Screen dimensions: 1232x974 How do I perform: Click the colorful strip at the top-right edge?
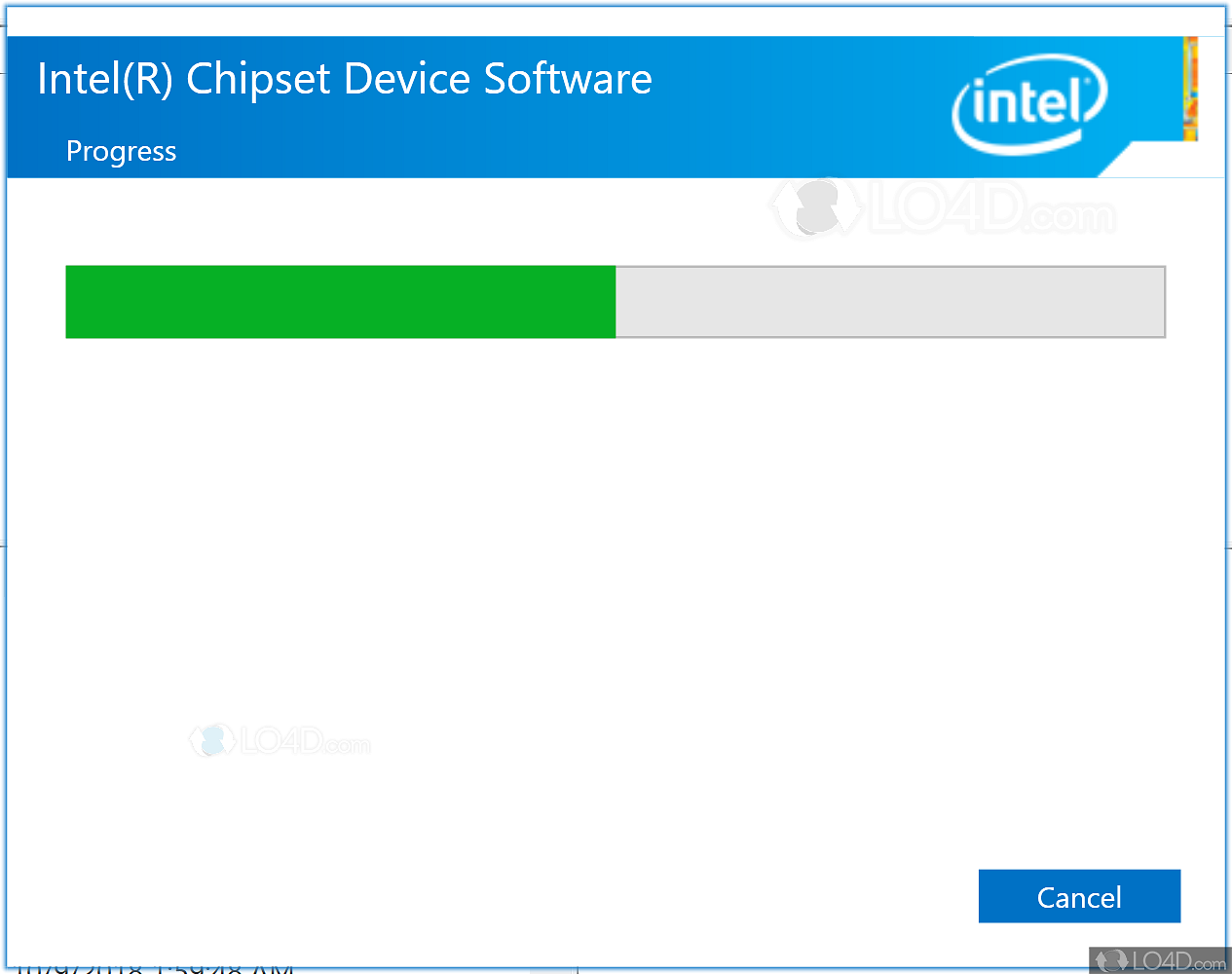(x=1190, y=88)
